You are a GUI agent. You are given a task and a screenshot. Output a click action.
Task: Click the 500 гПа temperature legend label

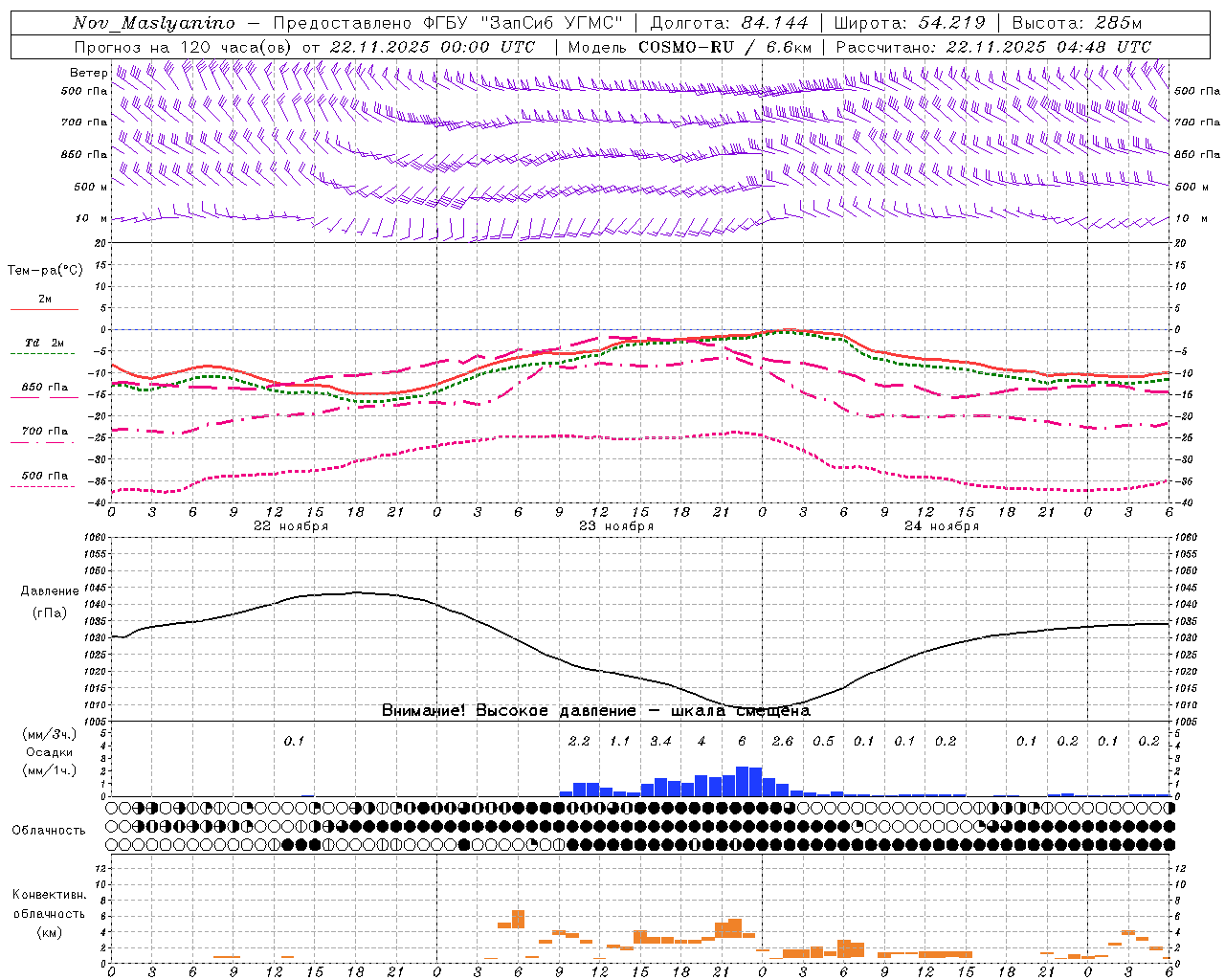point(45,476)
